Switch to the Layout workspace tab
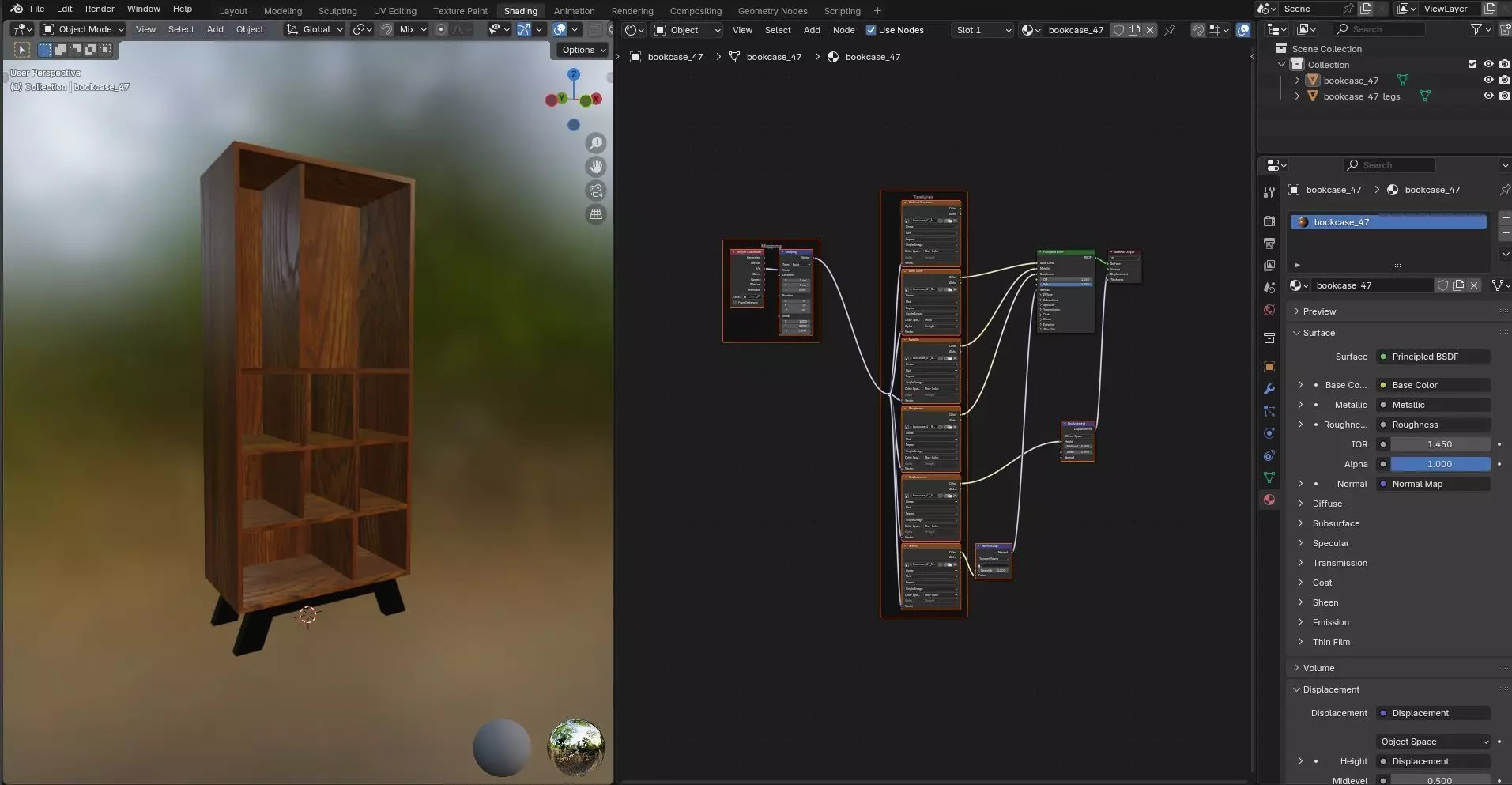 click(x=233, y=11)
